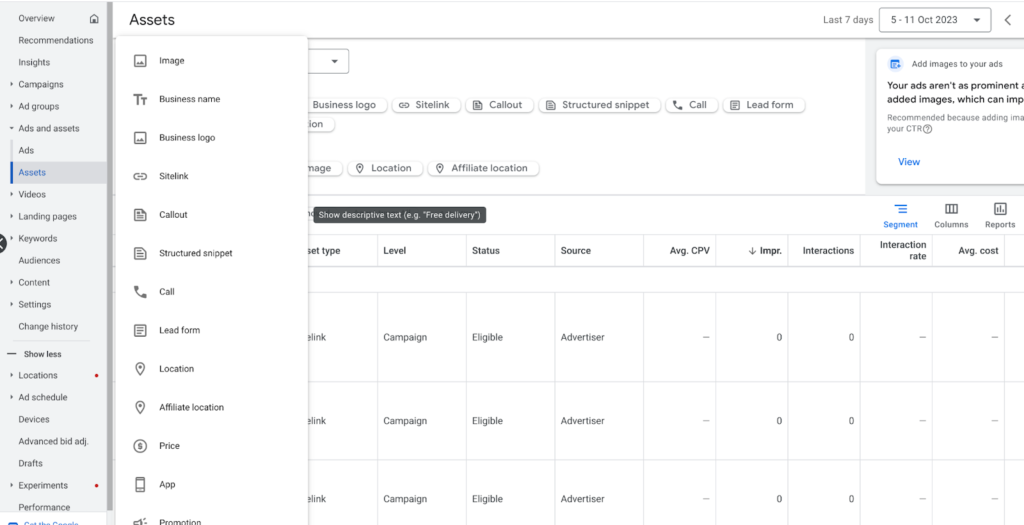Open Insights in the sidebar
1024x525 pixels.
click(x=34, y=63)
